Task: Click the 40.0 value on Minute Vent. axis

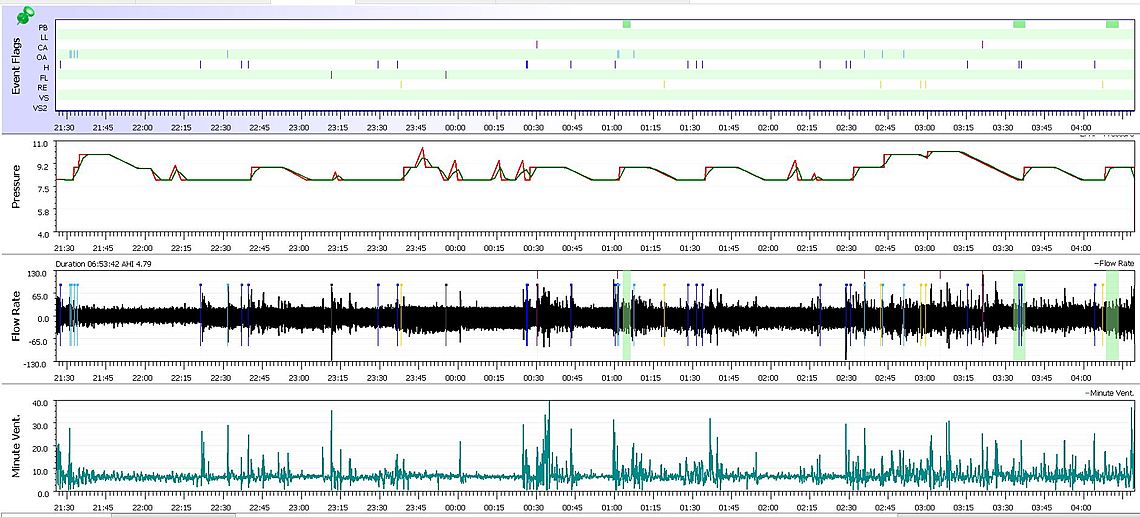Action: tap(41, 402)
